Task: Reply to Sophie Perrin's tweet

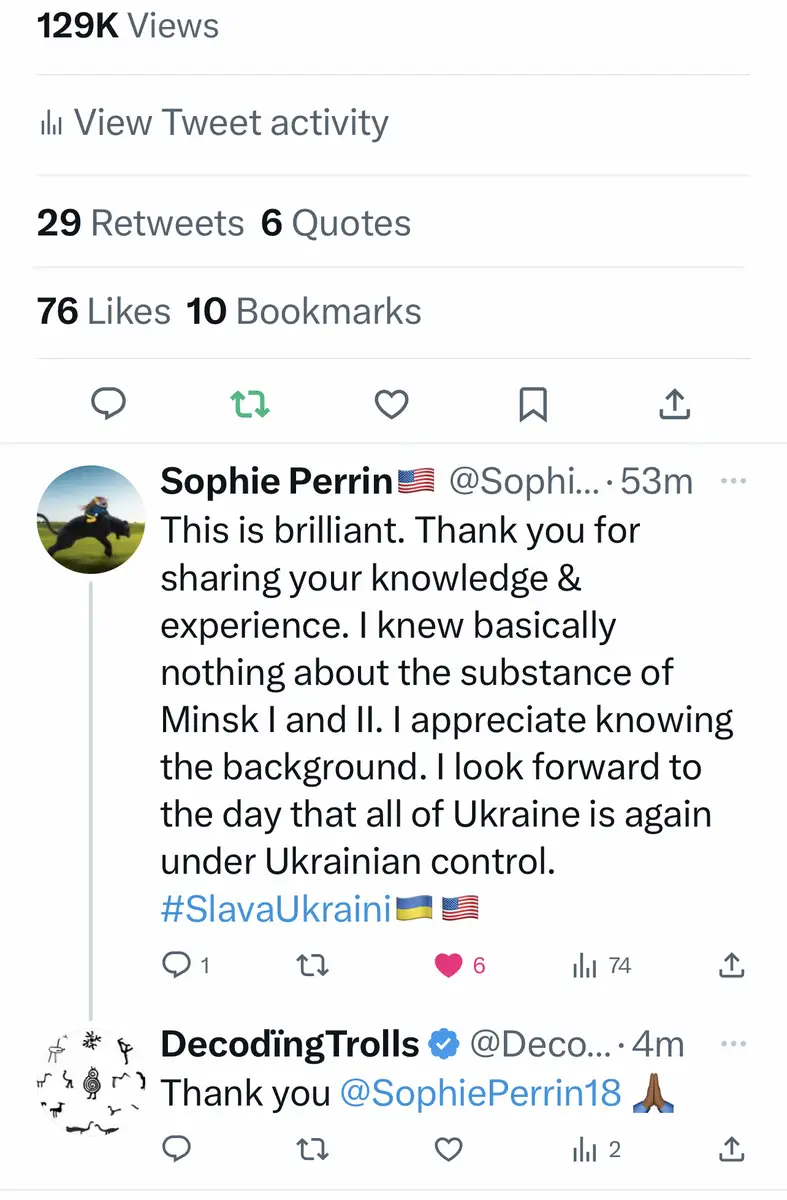Action: 176,965
